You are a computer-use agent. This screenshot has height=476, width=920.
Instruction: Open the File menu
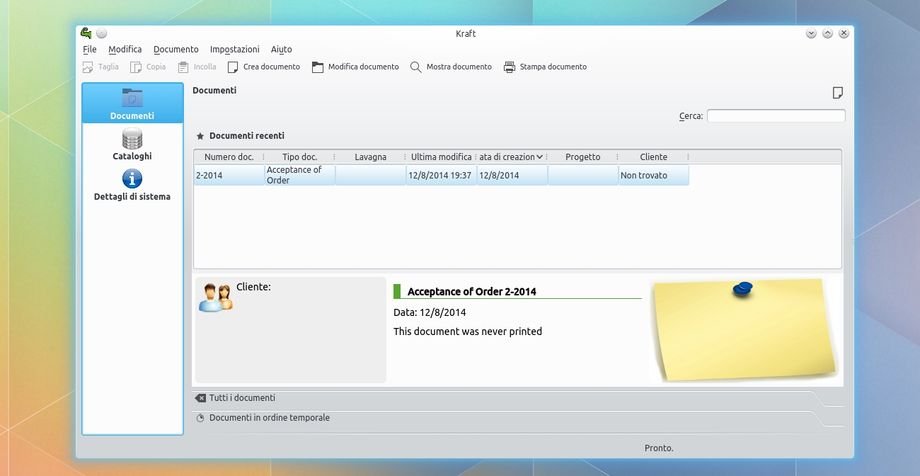(x=90, y=49)
